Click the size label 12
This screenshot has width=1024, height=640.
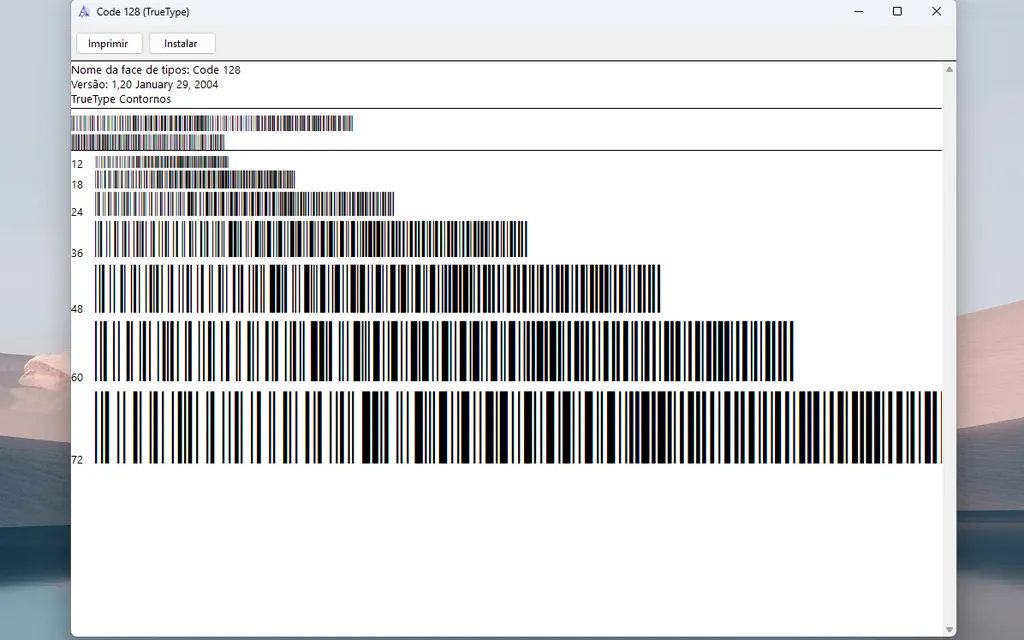tap(77, 165)
